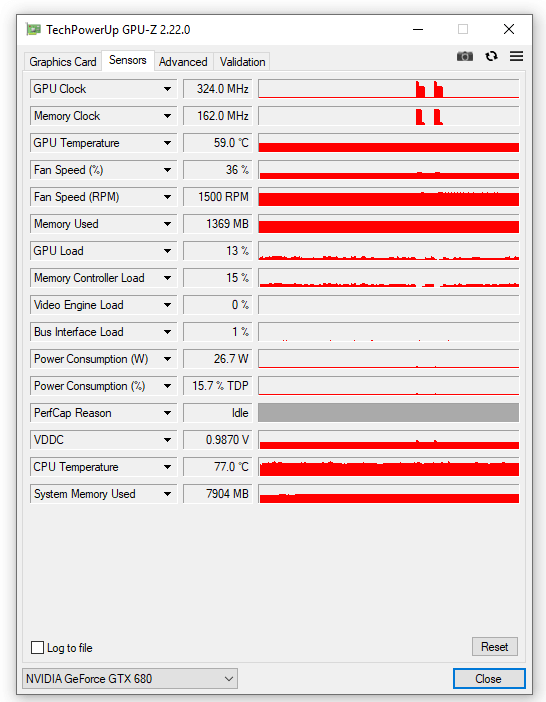Click the 324.0 MHz GPU clock value
This screenshot has height=702, width=546.
(218, 89)
